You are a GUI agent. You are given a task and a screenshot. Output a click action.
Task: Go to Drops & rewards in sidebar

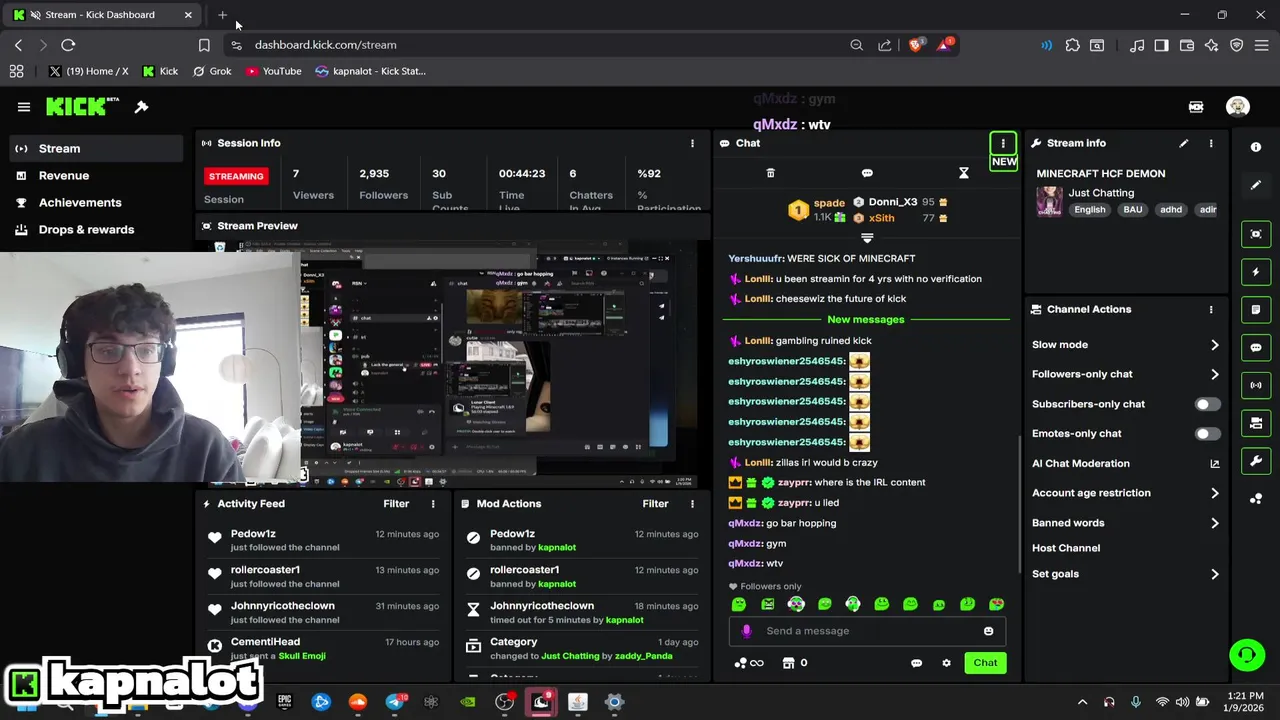tap(96, 229)
